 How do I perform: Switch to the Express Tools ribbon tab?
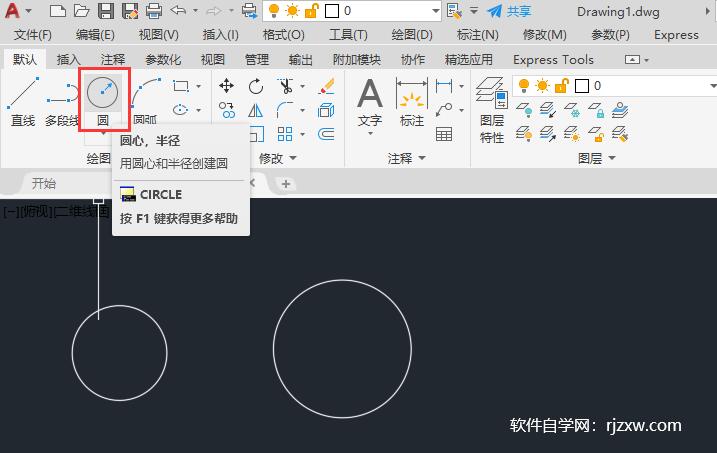click(x=553, y=59)
